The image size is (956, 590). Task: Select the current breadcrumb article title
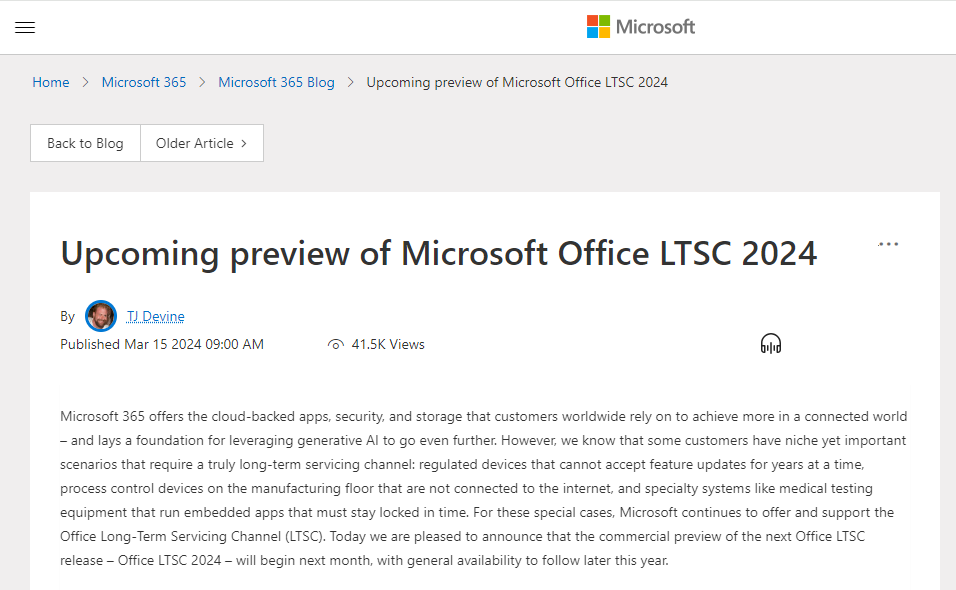[x=517, y=82]
